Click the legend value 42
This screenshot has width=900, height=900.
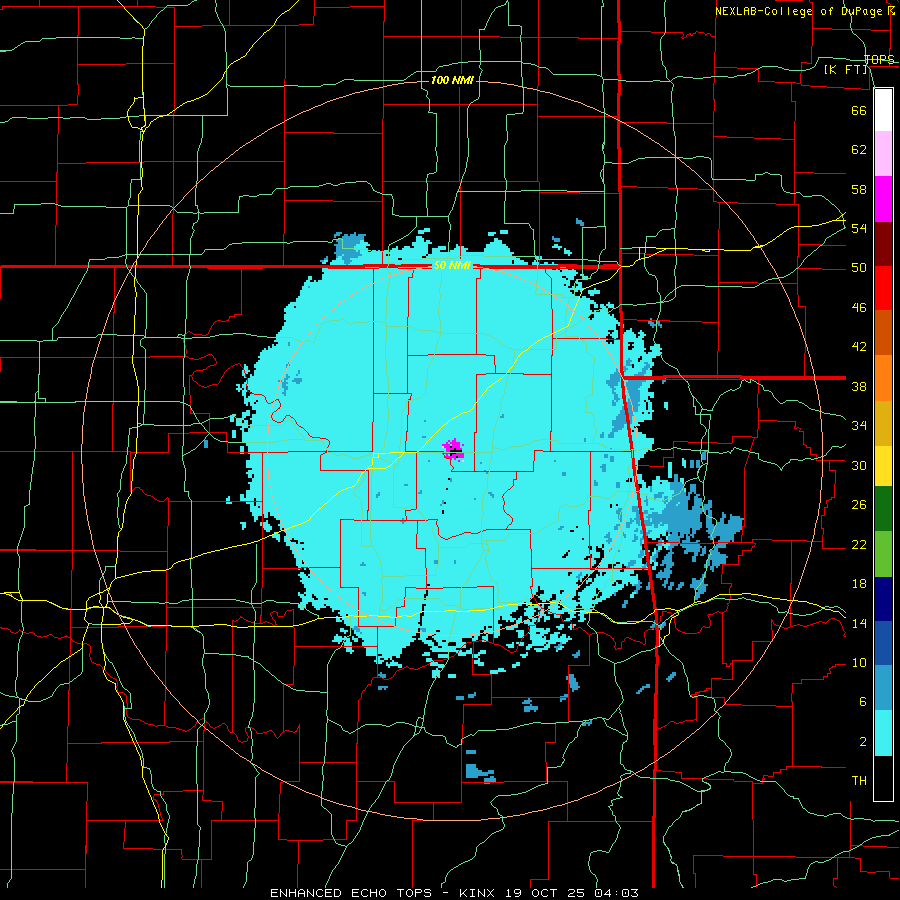859,347
